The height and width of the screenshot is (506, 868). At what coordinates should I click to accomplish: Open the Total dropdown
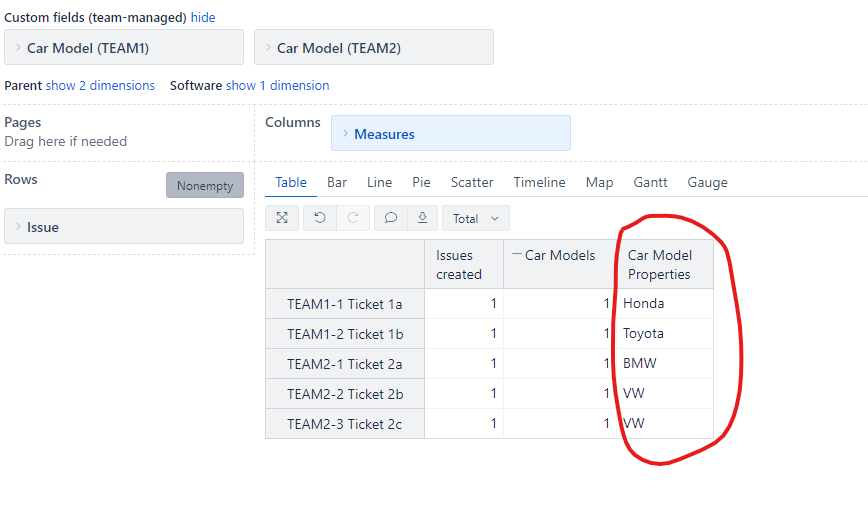(x=476, y=219)
